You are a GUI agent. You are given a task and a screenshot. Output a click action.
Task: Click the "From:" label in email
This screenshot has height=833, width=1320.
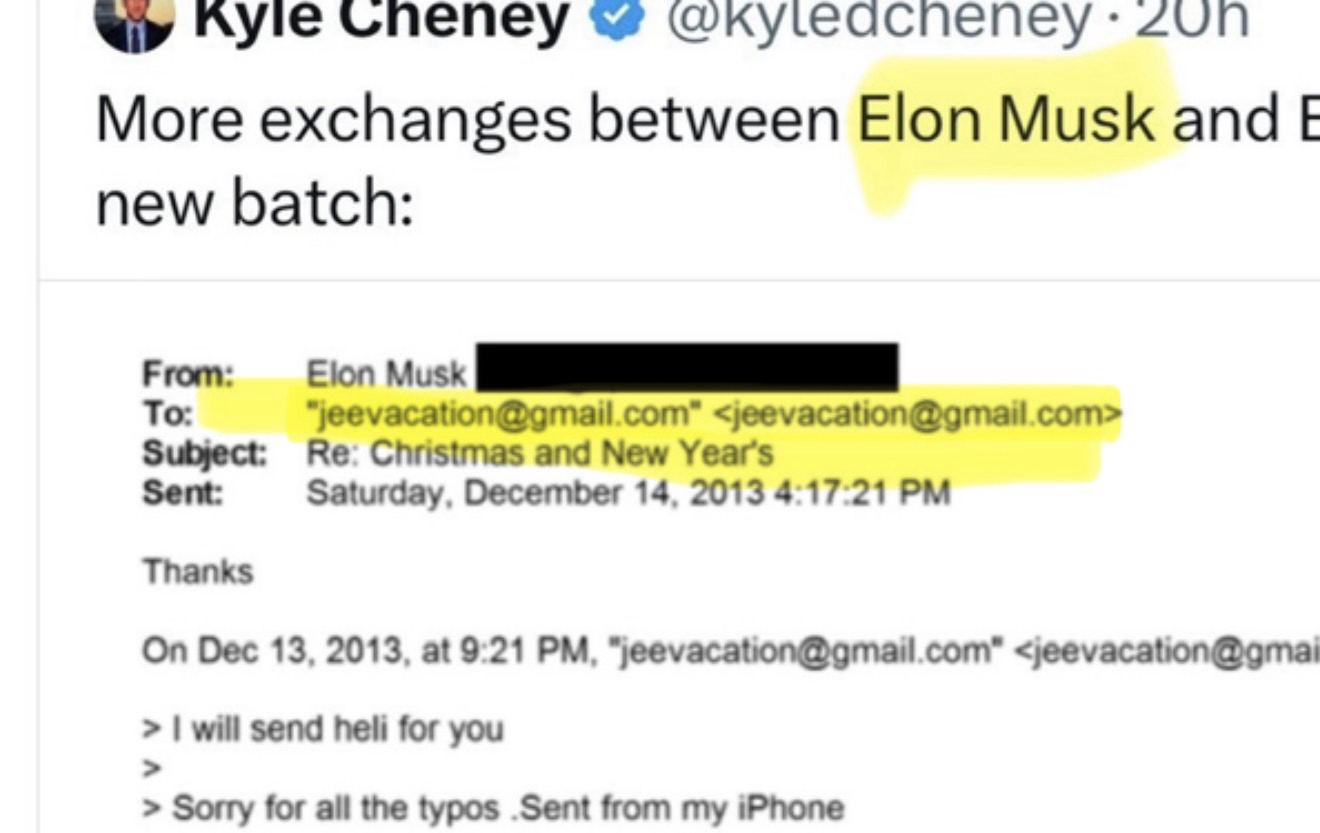point(188,375)
